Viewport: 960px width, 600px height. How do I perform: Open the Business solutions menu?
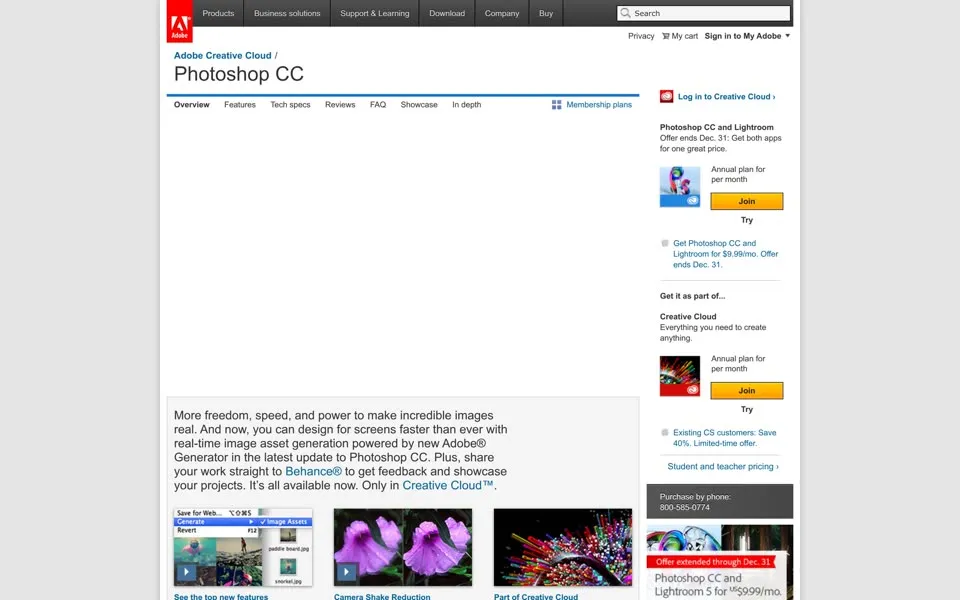(x=287, y=13)
